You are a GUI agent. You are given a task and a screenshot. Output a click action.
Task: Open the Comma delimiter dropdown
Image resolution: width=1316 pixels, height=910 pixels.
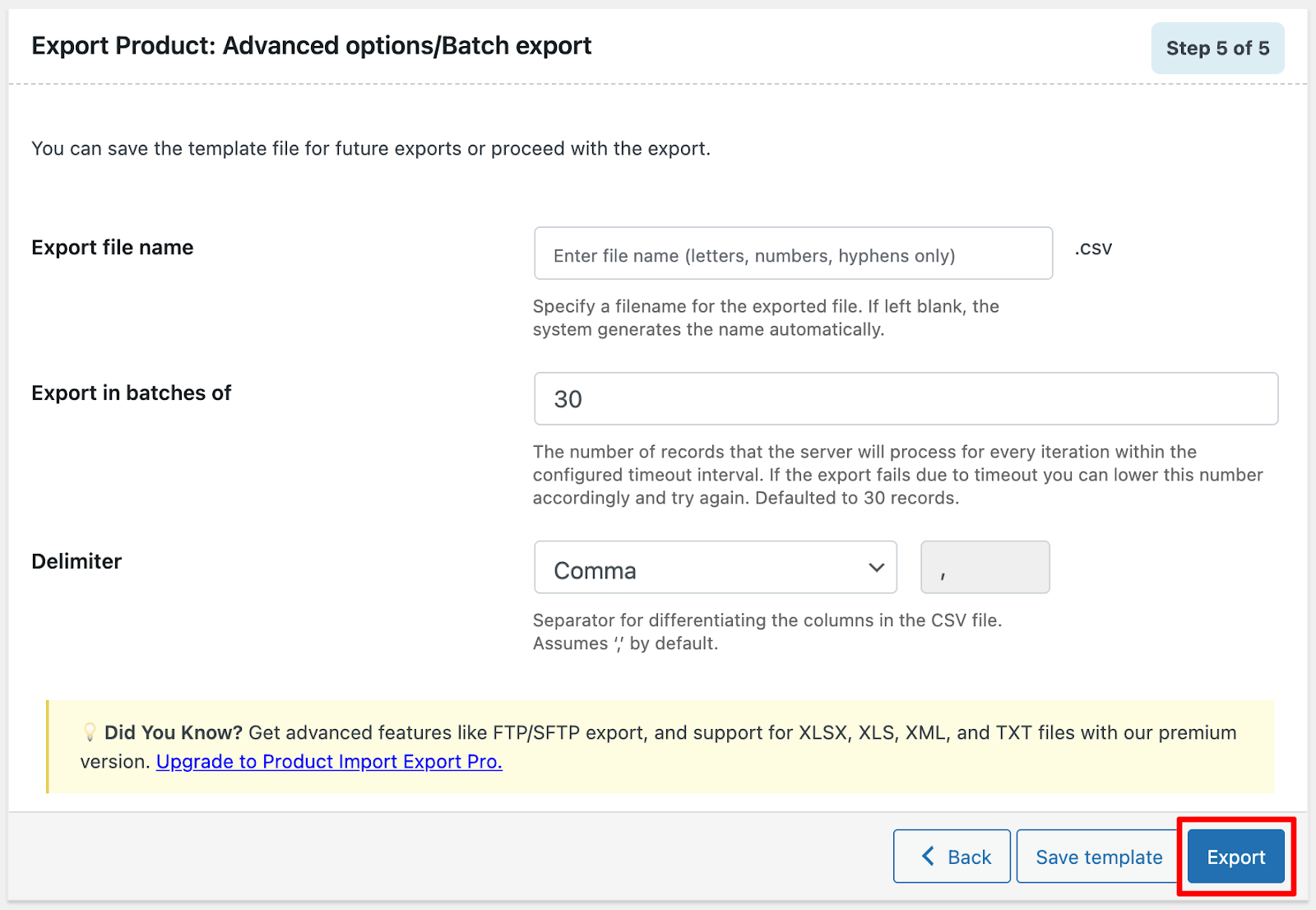(715, 568)
